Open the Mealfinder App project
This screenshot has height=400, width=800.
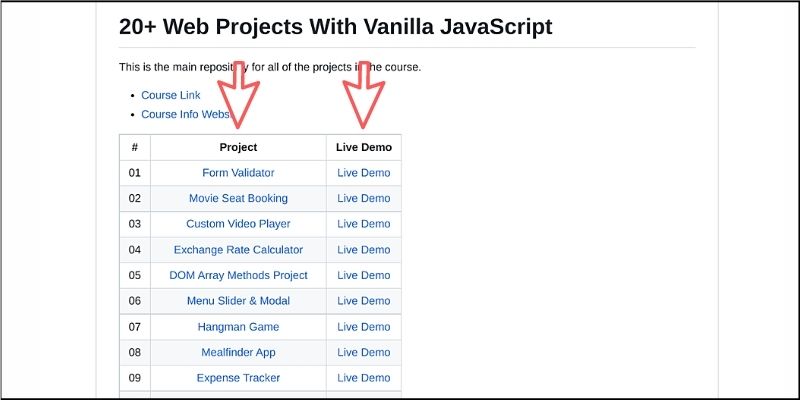coord(238,352)
